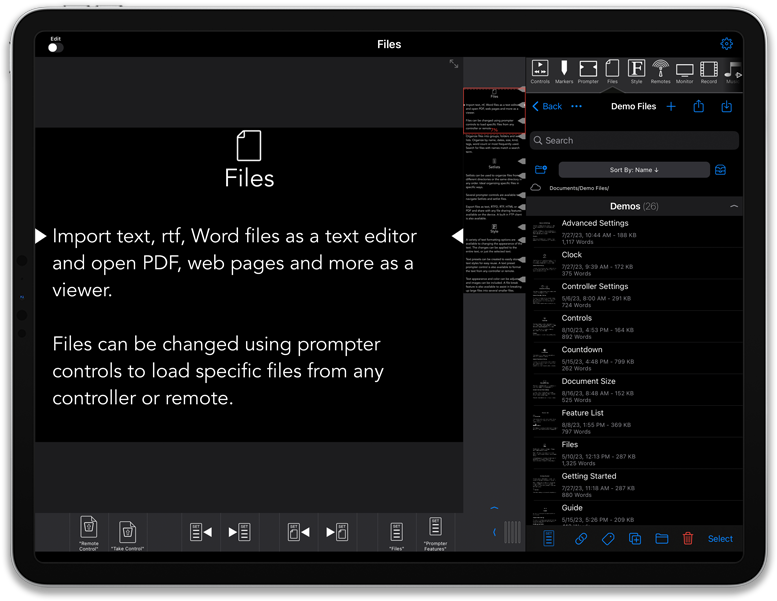Click the link chain icon
This screenshot has height=601, width=777.
[x=581, y=539]
